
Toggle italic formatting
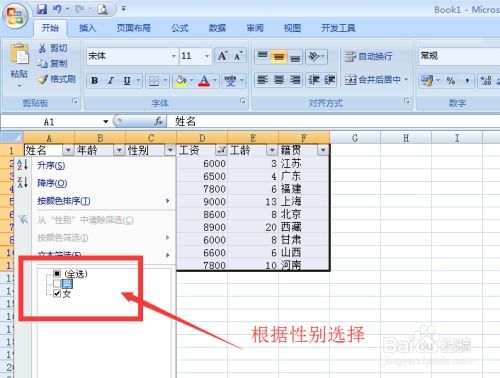tap(111, 81)
